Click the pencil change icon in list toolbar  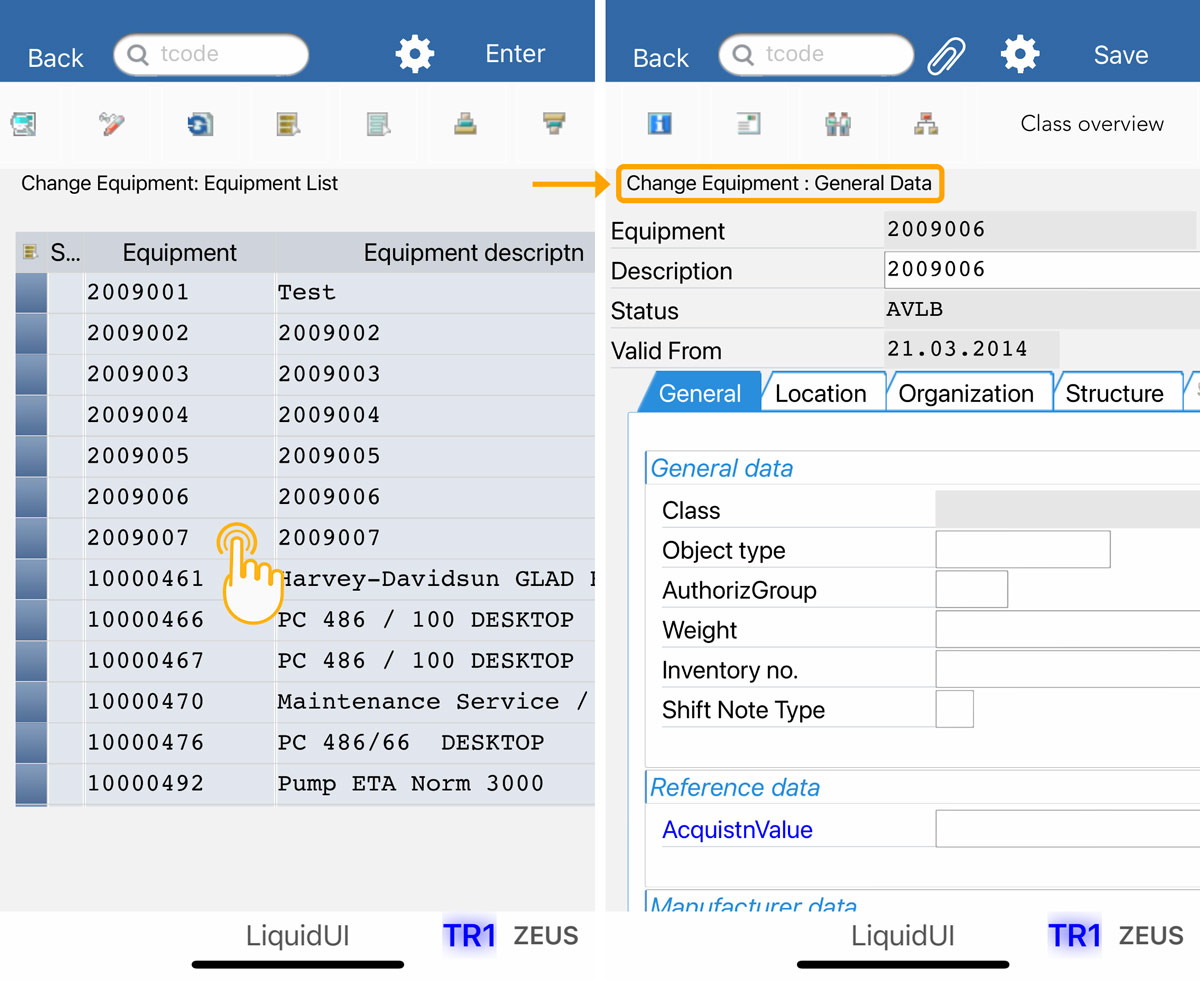[111, 124]
